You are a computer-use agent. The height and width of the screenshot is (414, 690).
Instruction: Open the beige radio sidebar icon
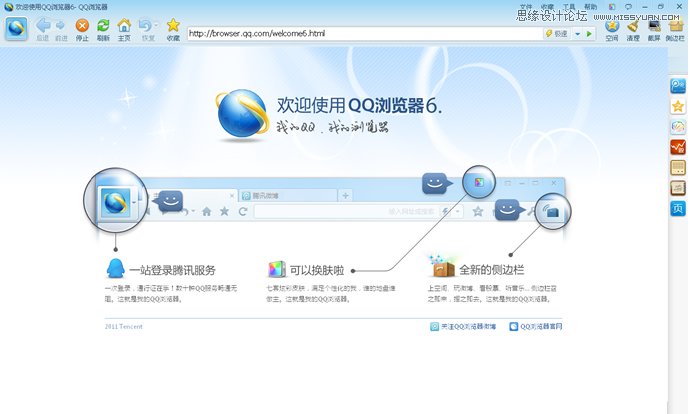coord(678,168)
